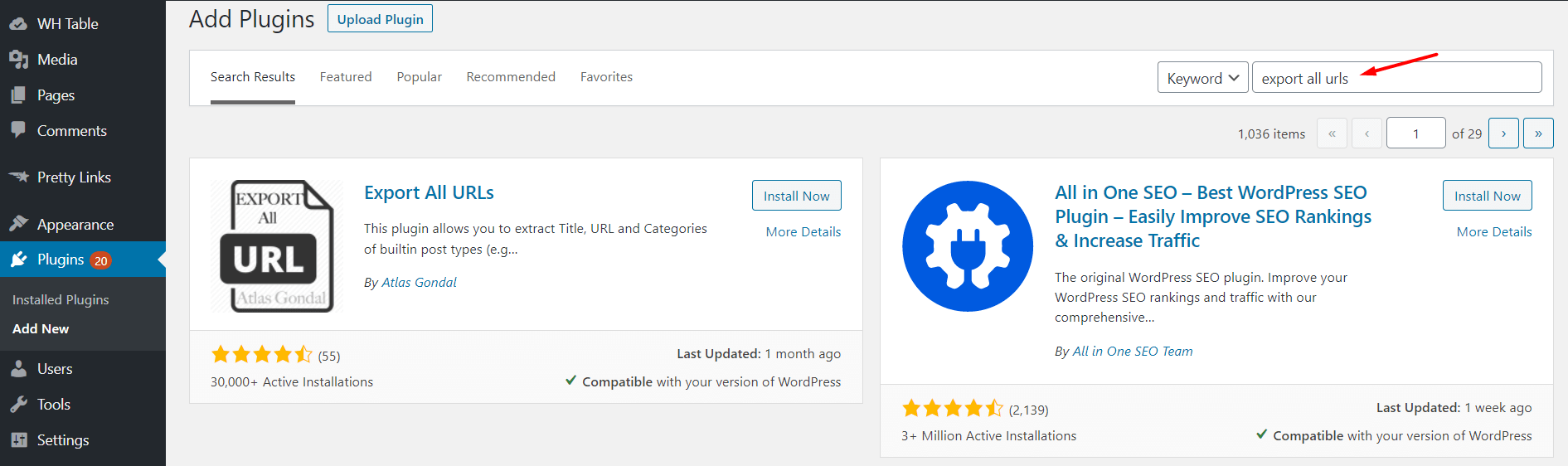Switch to Featured tab
This screenshot has width=1568, height=466.
(346, 76)
